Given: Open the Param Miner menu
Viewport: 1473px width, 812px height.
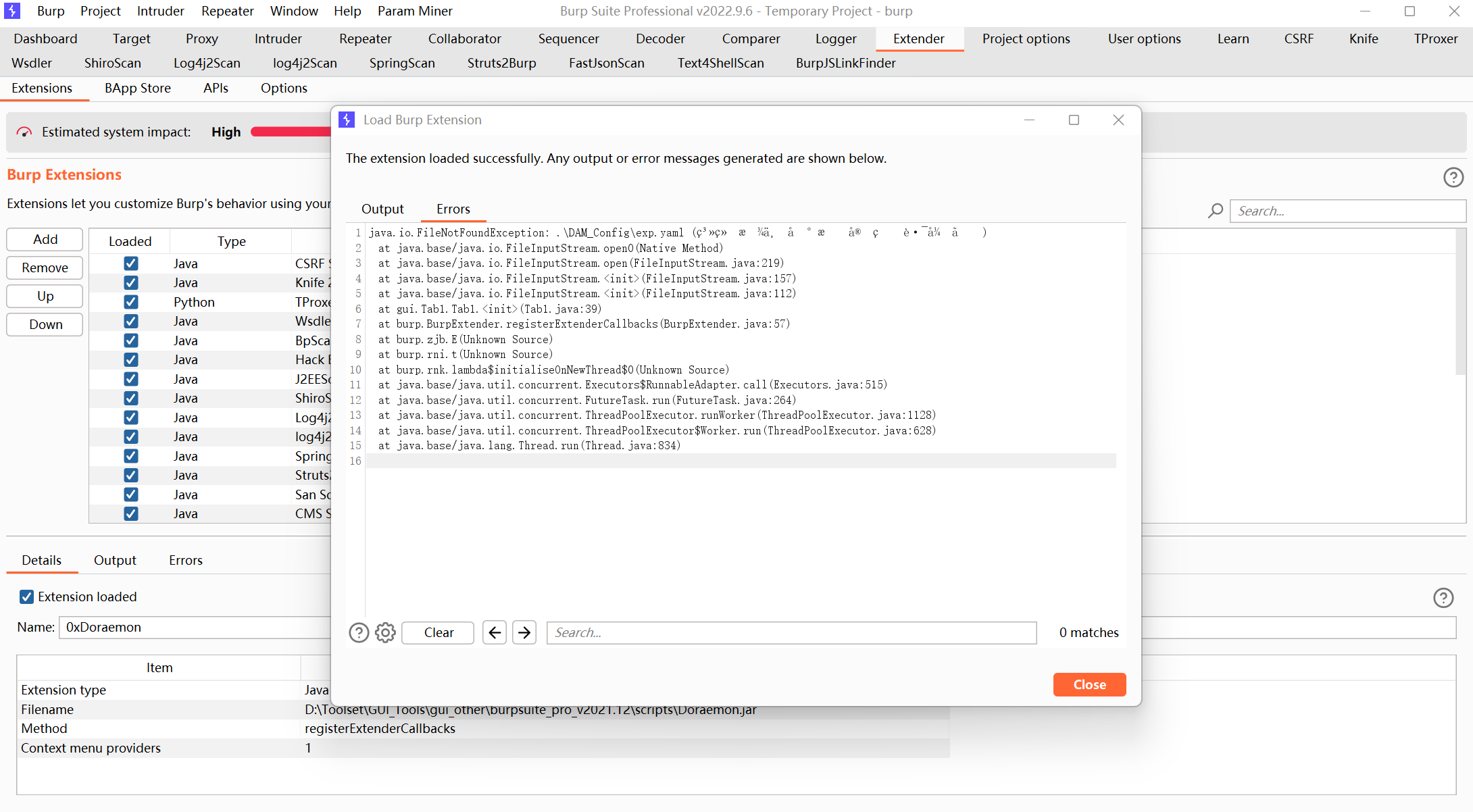Looking at the screenshot, I should 415,11.
